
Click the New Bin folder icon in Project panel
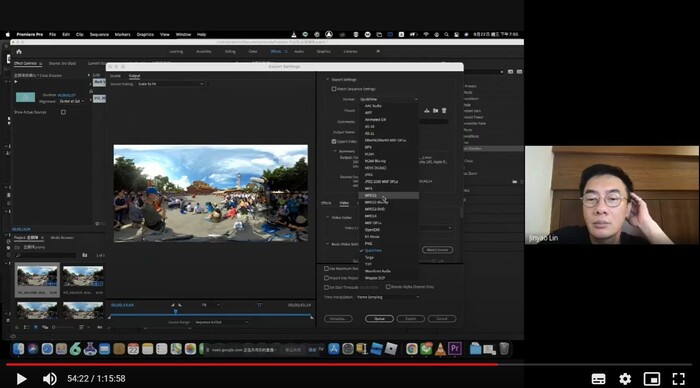[x=84, y=255]
